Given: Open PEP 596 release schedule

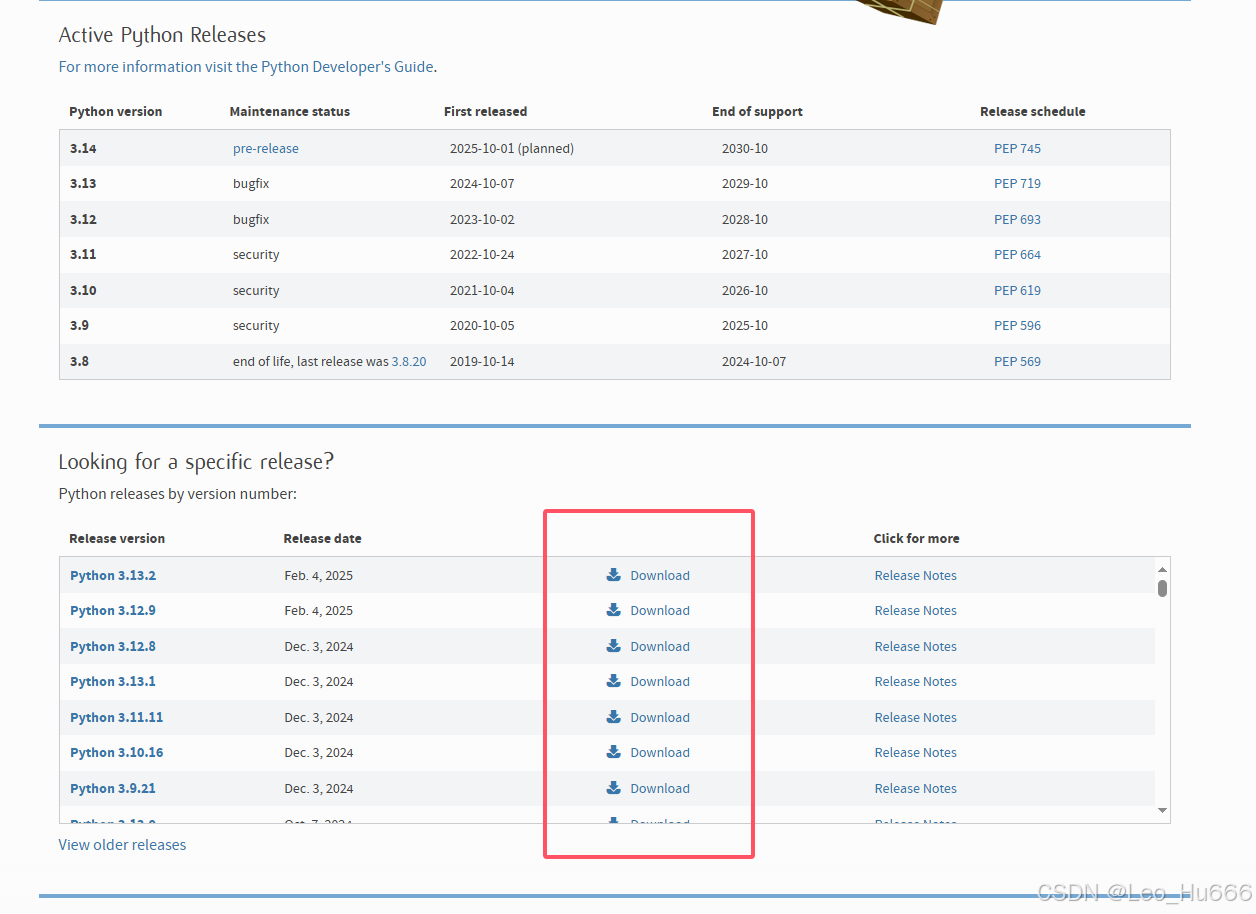Looking at the screenshot, I should (x=1017, y=325).
